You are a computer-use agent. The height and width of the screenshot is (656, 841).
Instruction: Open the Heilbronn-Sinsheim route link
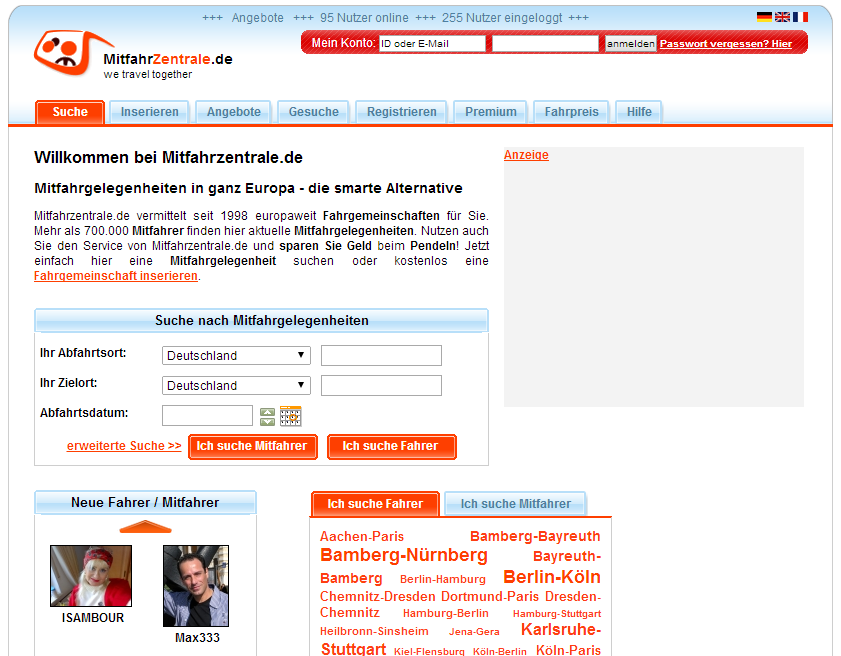(x=374, y=631)
